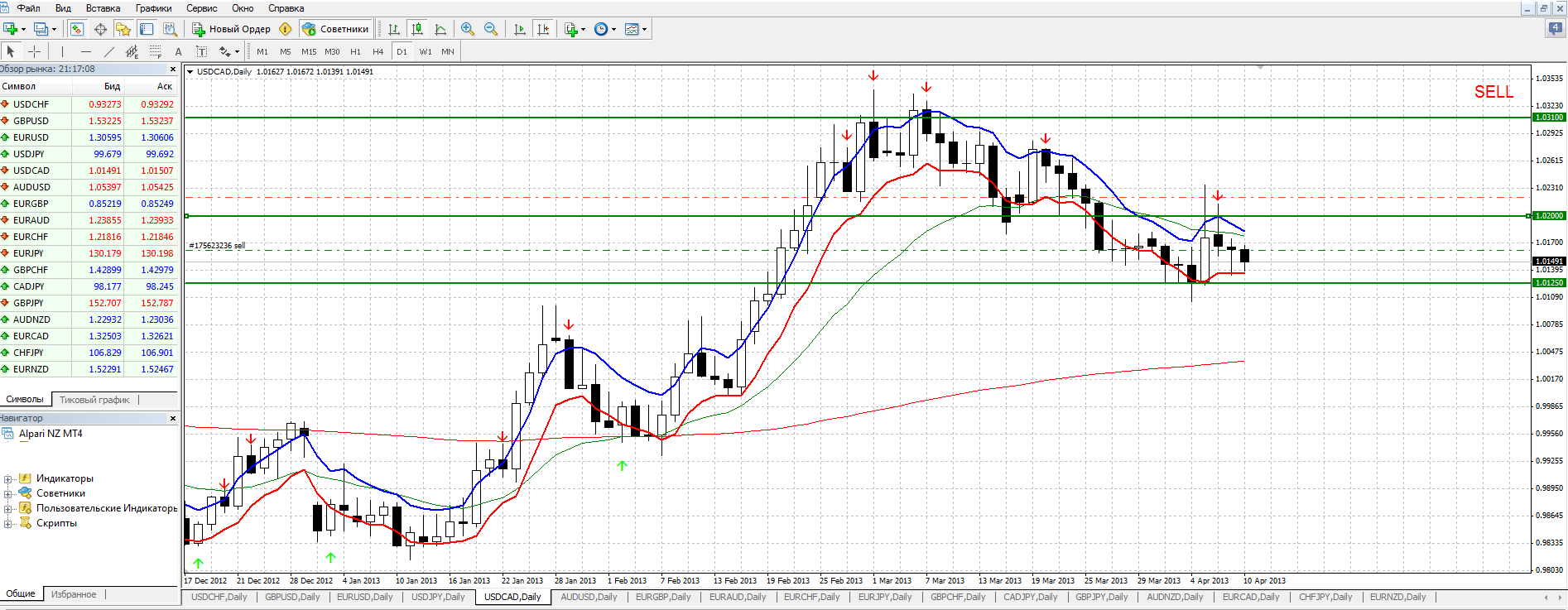Select the M15 timeframe button
The height and width of the screenshot is (610, 1568).
[x=309, y=51]
